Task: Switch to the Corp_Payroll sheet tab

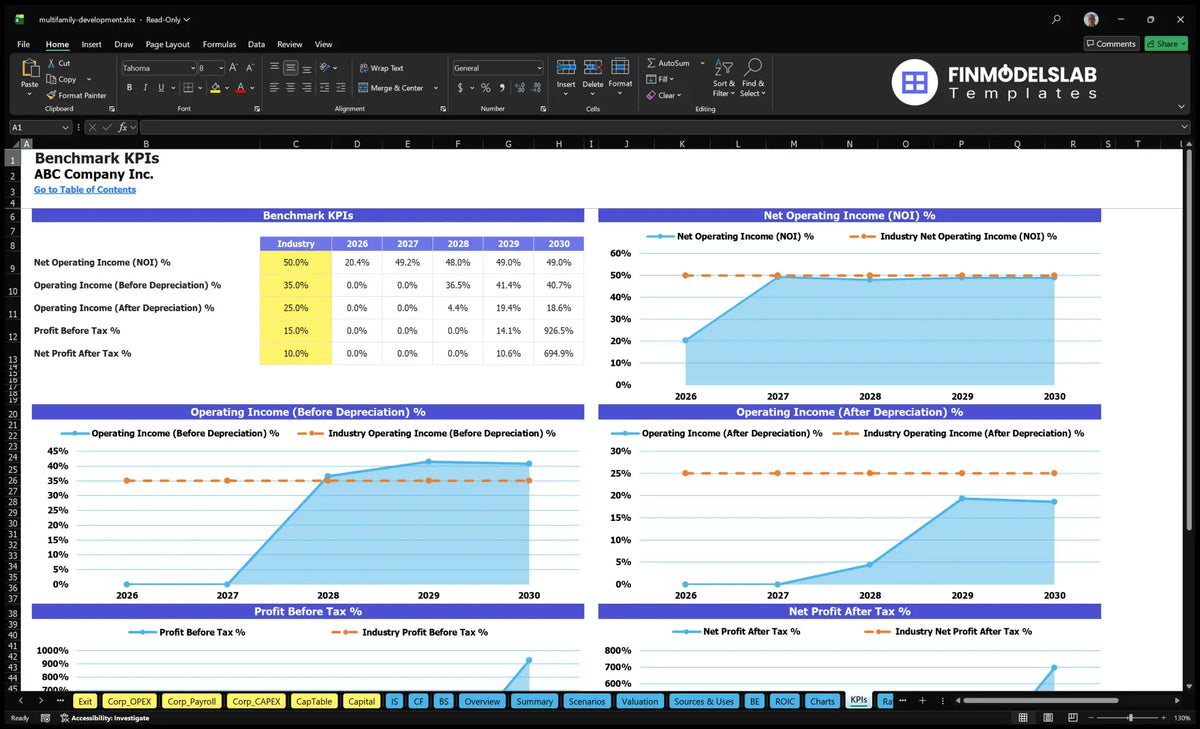Action: (x=191, y=701)
